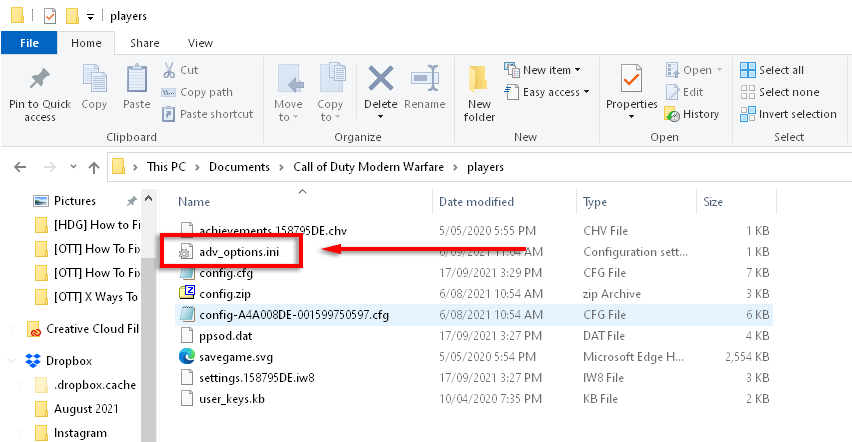Click Invert selection button
This screenshot has height=442, width=852.
click(788, 114)
